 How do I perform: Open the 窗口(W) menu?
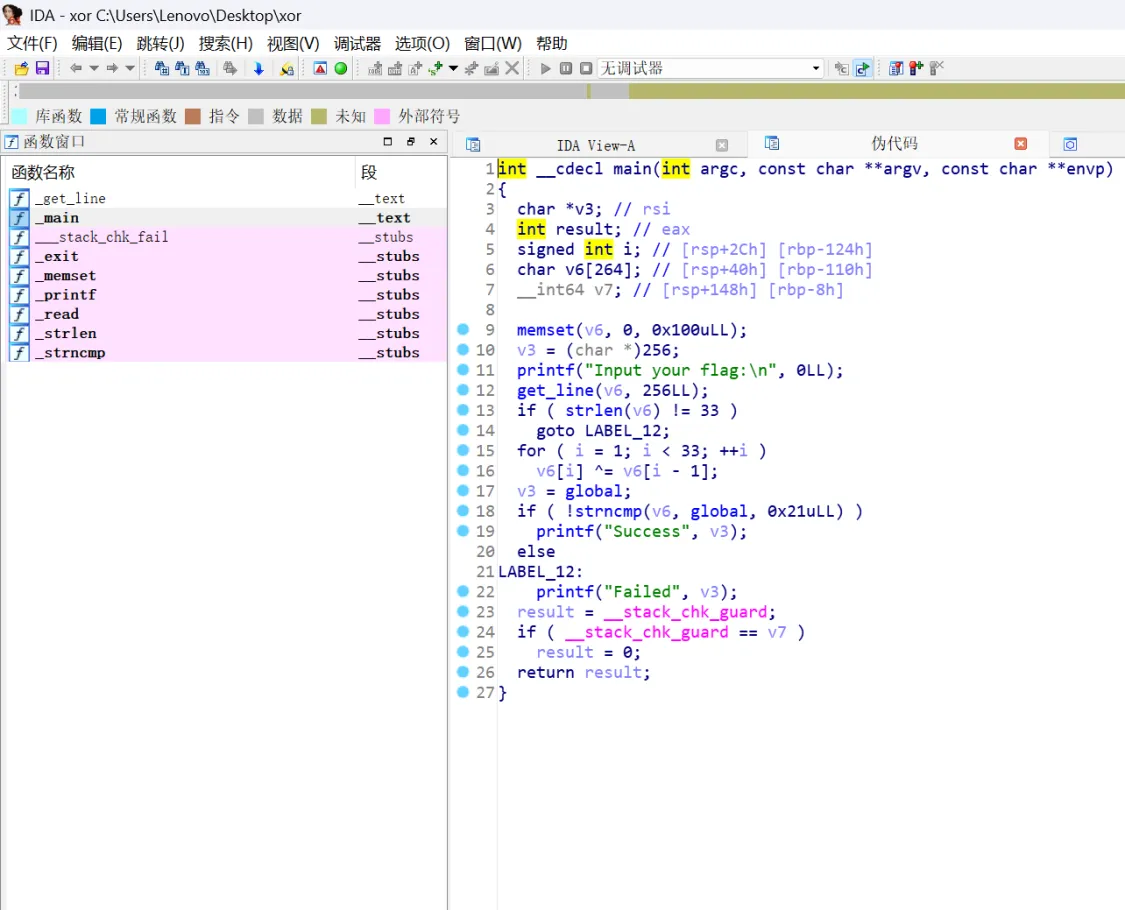(492, 43)
